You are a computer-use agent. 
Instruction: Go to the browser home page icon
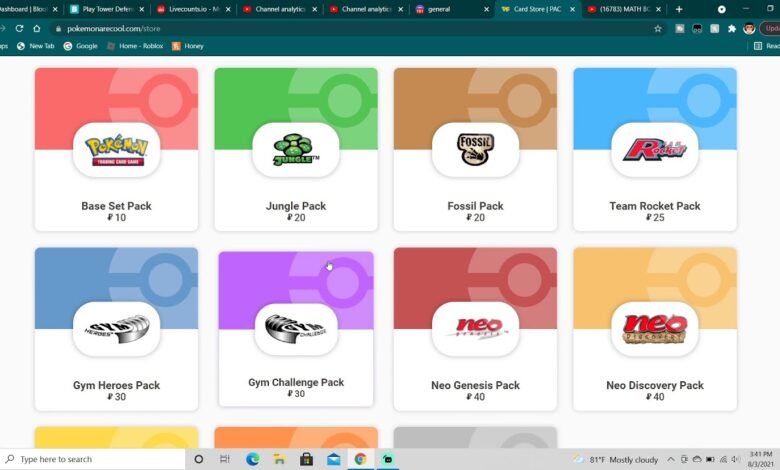click(37, 28)
